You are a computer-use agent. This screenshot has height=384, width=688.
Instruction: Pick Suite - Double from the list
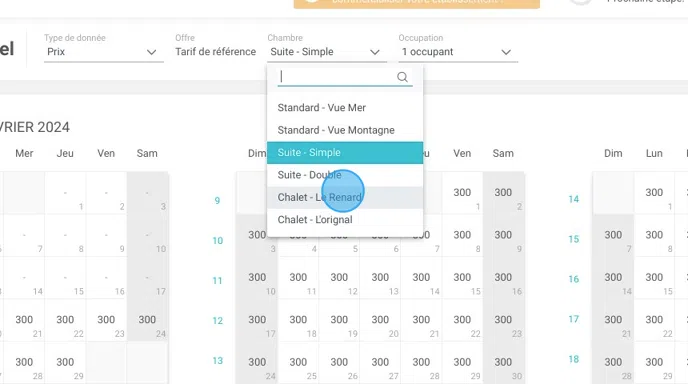click(x=345, y=175)
